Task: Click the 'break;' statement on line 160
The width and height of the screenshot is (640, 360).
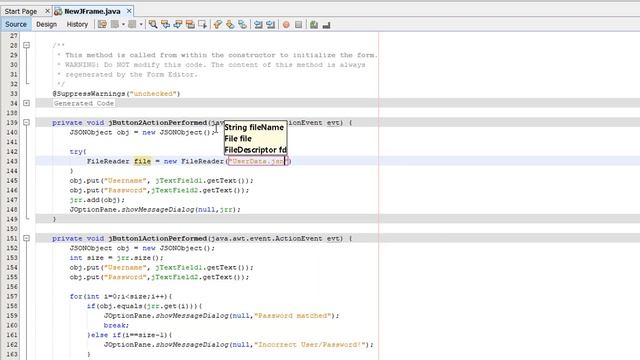Action: click(x=116, y=325)
